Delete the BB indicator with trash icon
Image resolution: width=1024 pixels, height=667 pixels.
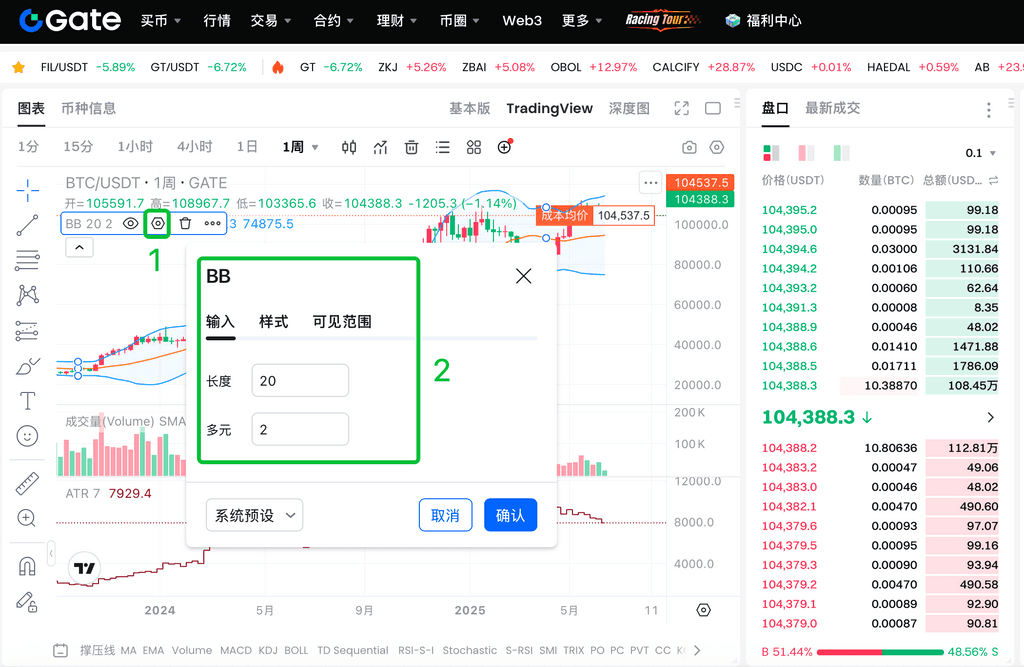185,224
